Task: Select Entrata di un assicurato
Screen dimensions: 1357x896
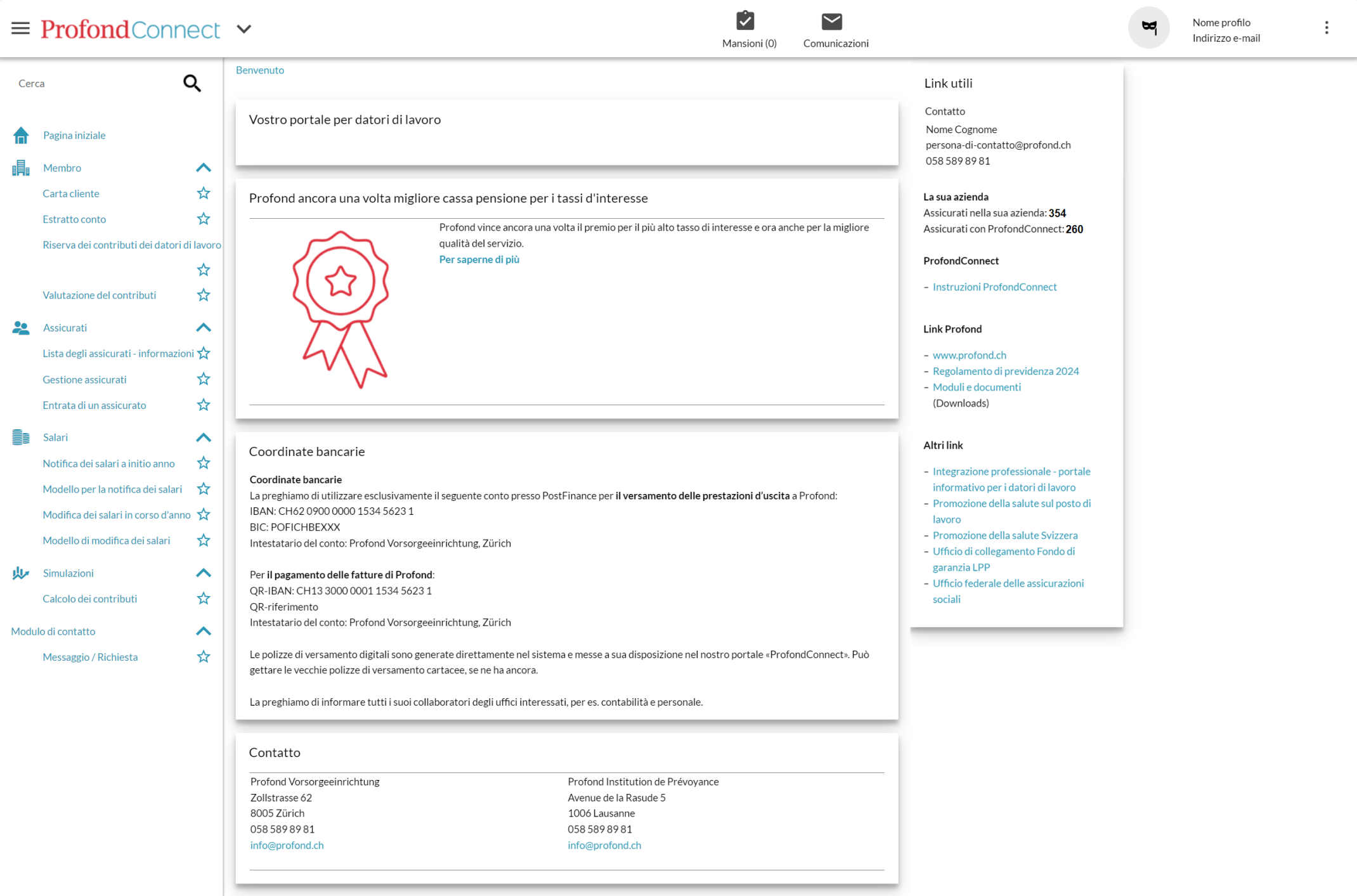Action: (94, 405)
